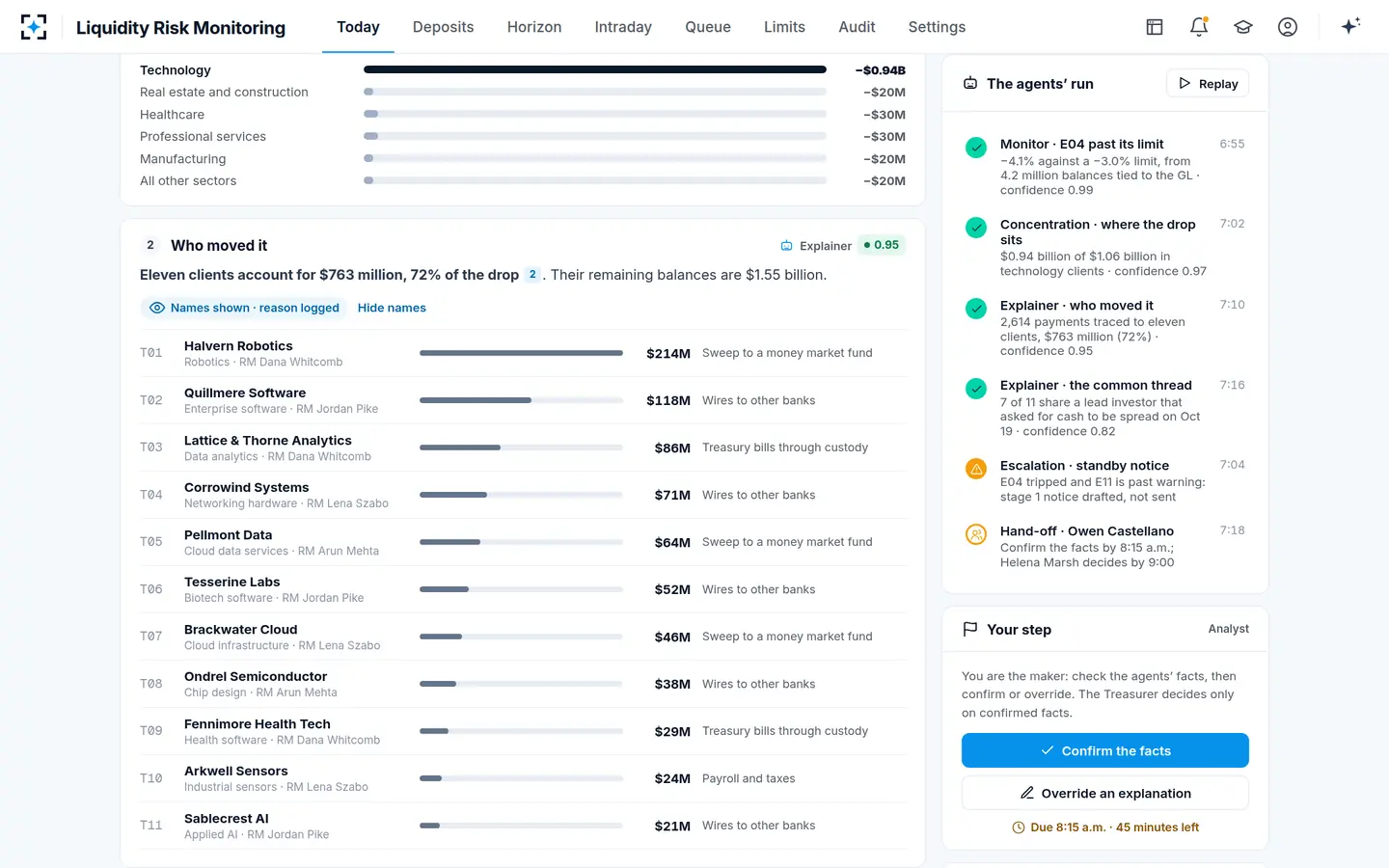Viewport: 1389px width, 868px height.
Task: Open the Limits tab
Action: coord(784,27)
